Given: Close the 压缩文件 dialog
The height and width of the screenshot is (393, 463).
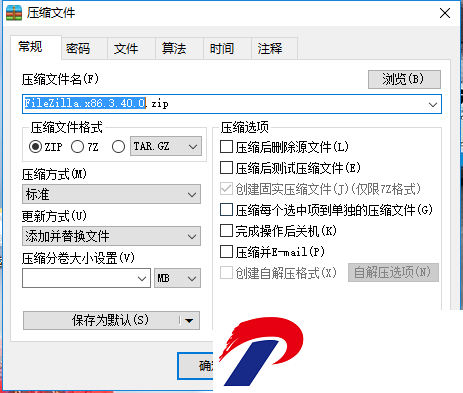Looking at the screenshot, I should 445,13.
